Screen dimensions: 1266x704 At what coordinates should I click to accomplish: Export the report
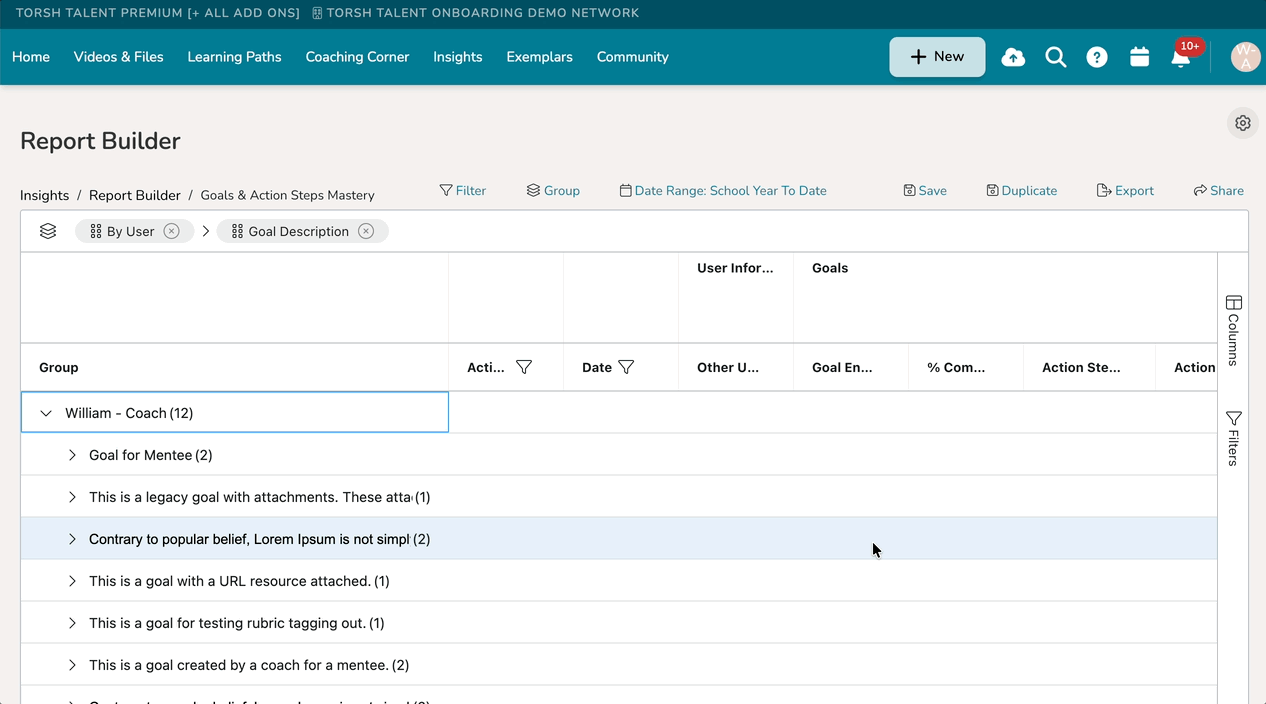[x=1125, y=190]
